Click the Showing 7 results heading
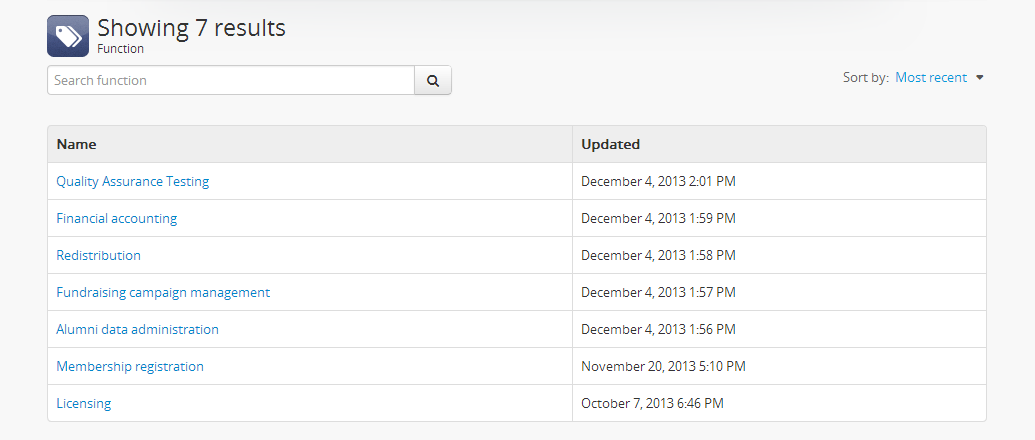This screenshot has height=440, width=1035. (191, 28)
